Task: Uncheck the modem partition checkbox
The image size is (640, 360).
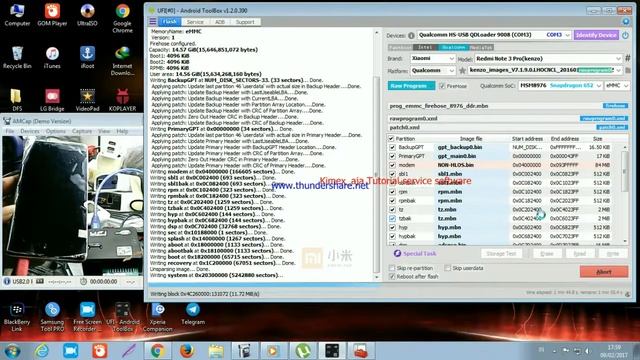Action: (392, 165)
